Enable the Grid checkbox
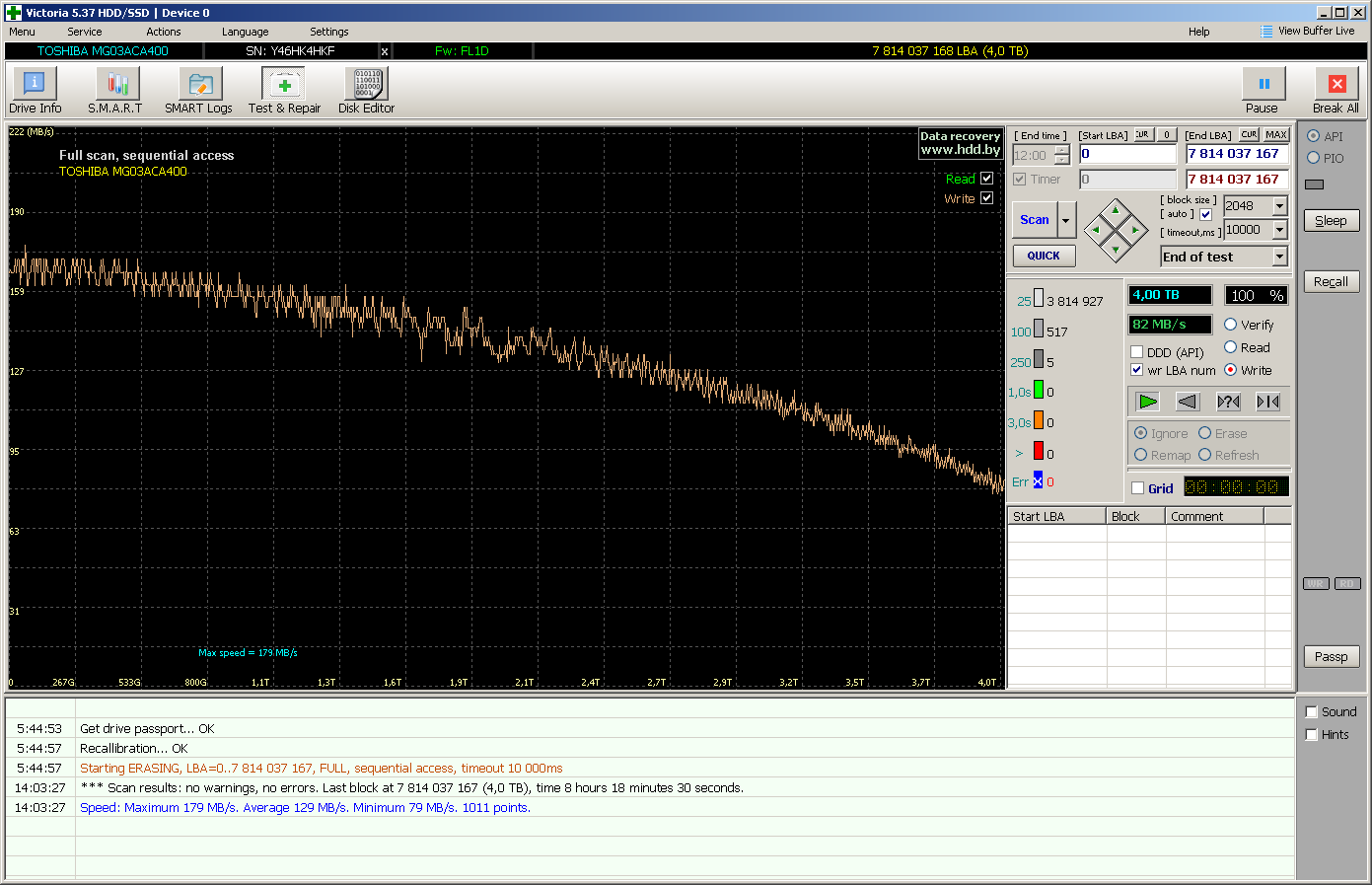This screenshot has width=1372, height=885. click(x=1138, y=488)
